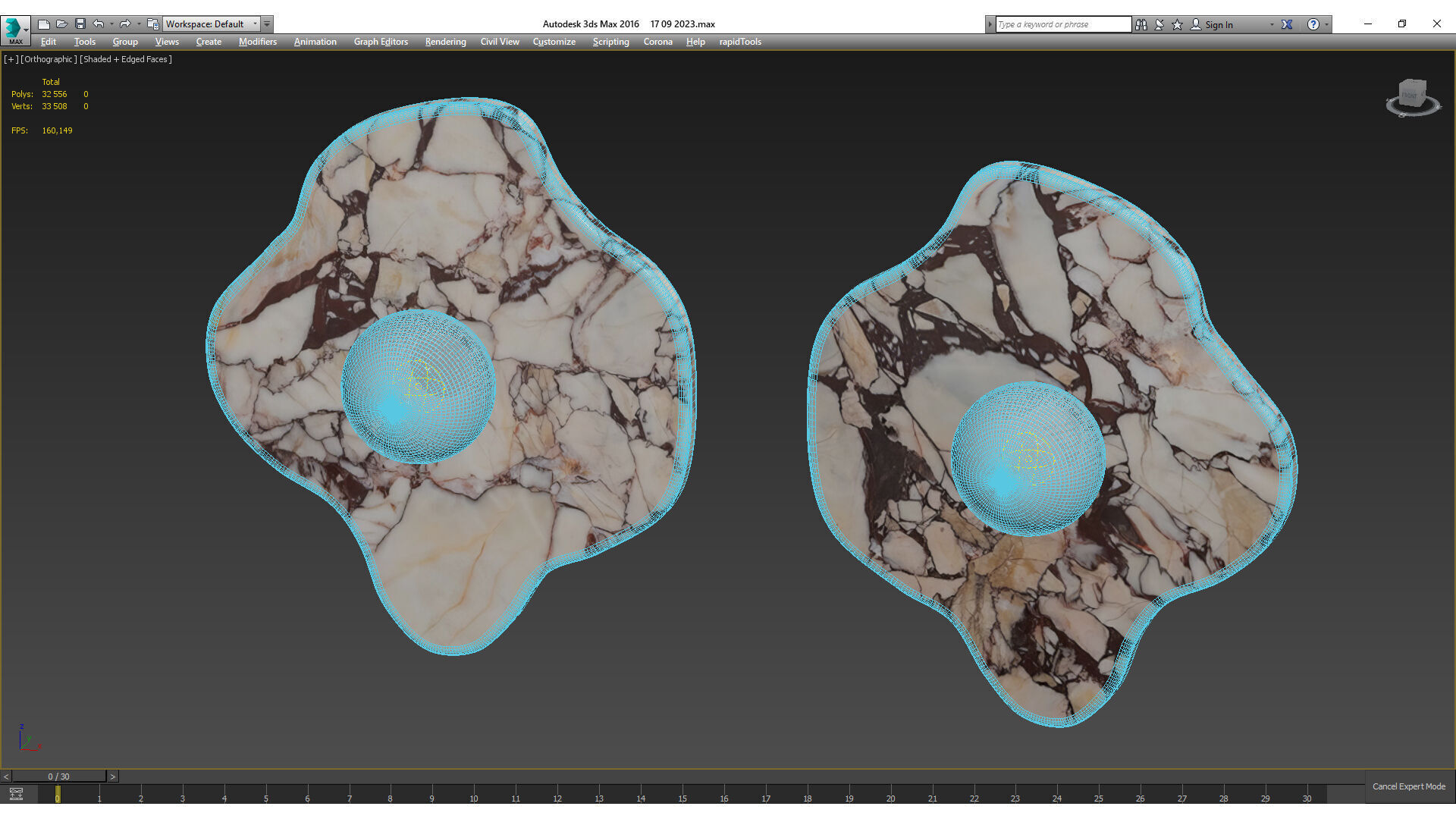Viewport: 1456px width, 819px height.
Task: Click the binoculars search icon
Action: pos(1141,24)
